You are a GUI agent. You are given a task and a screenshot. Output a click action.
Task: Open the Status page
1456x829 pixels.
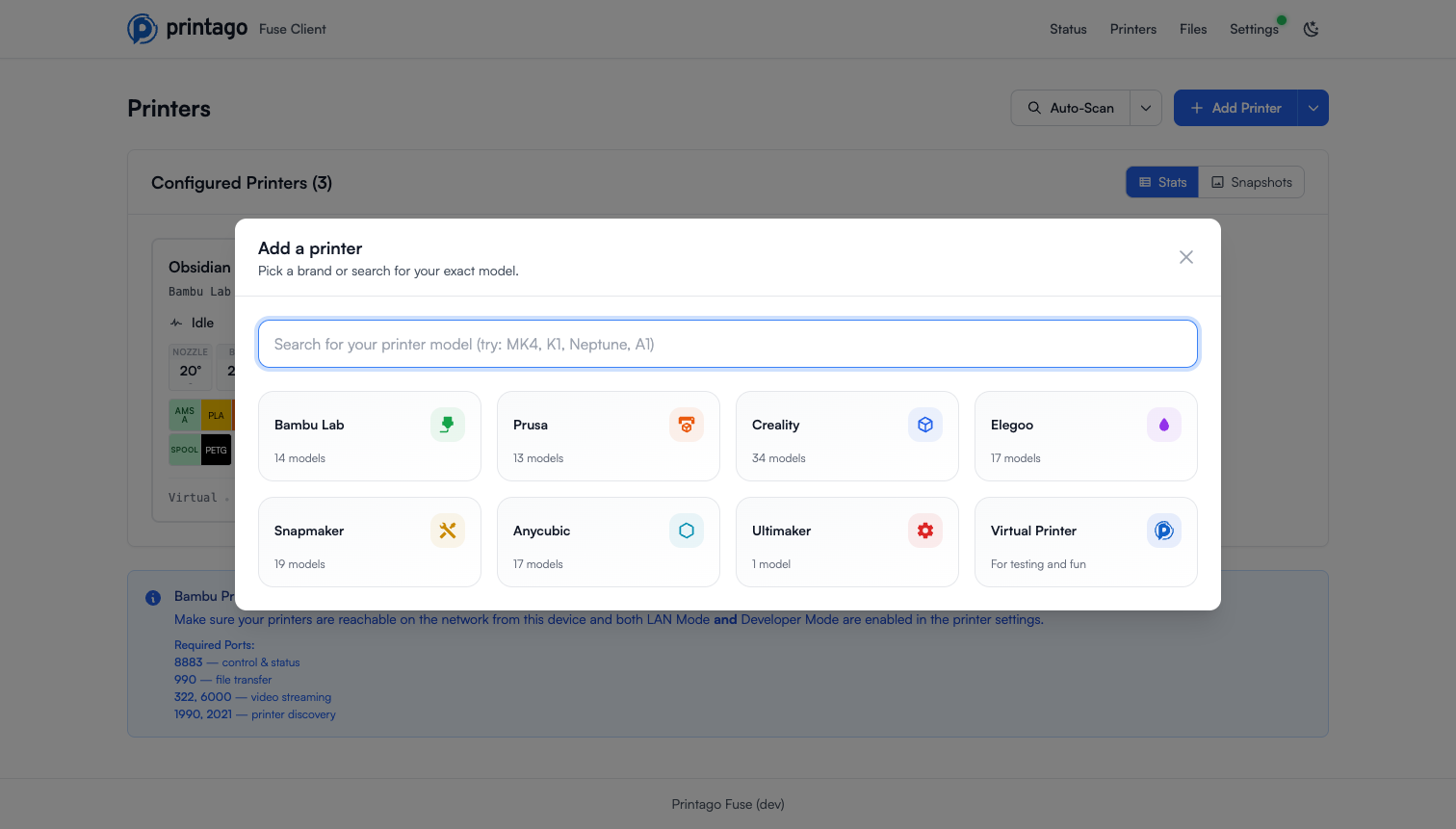coord(1068,29)
